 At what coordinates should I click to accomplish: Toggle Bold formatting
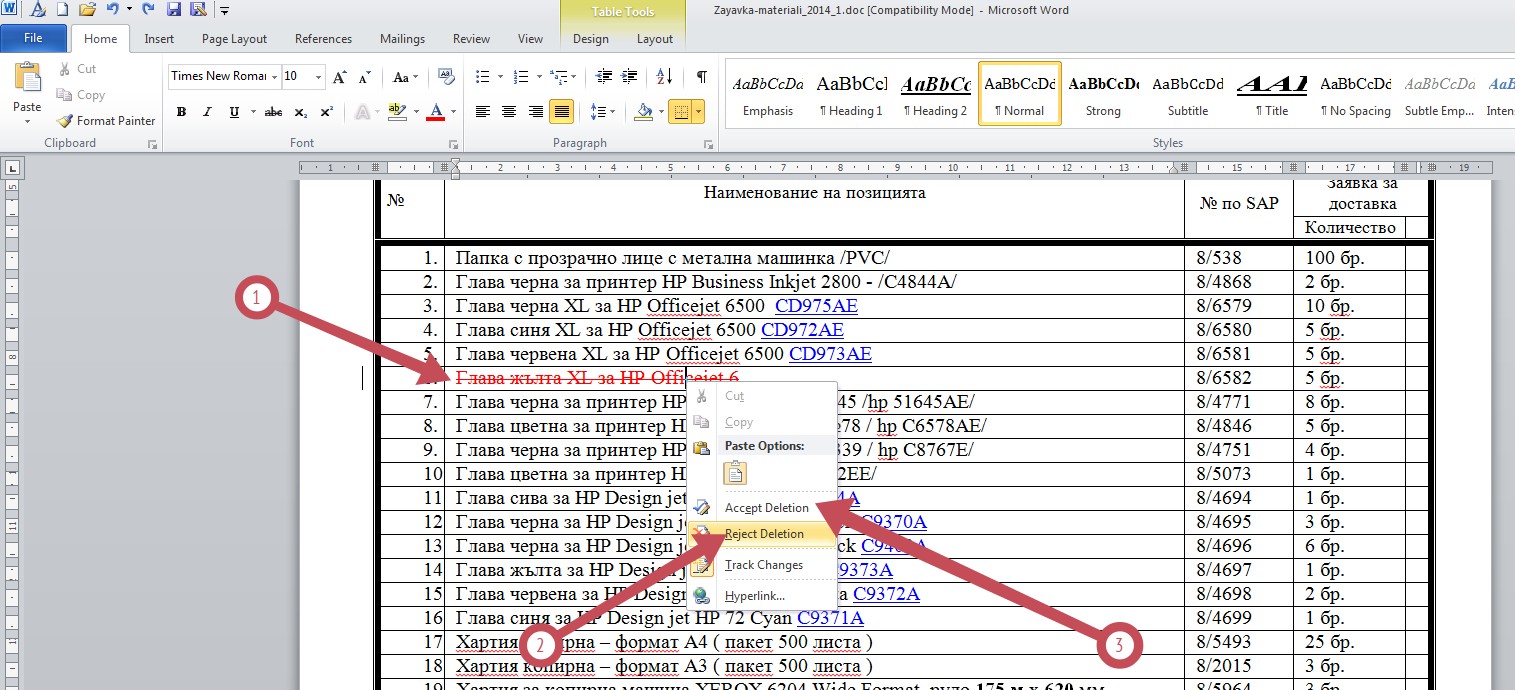coord(181,112)
